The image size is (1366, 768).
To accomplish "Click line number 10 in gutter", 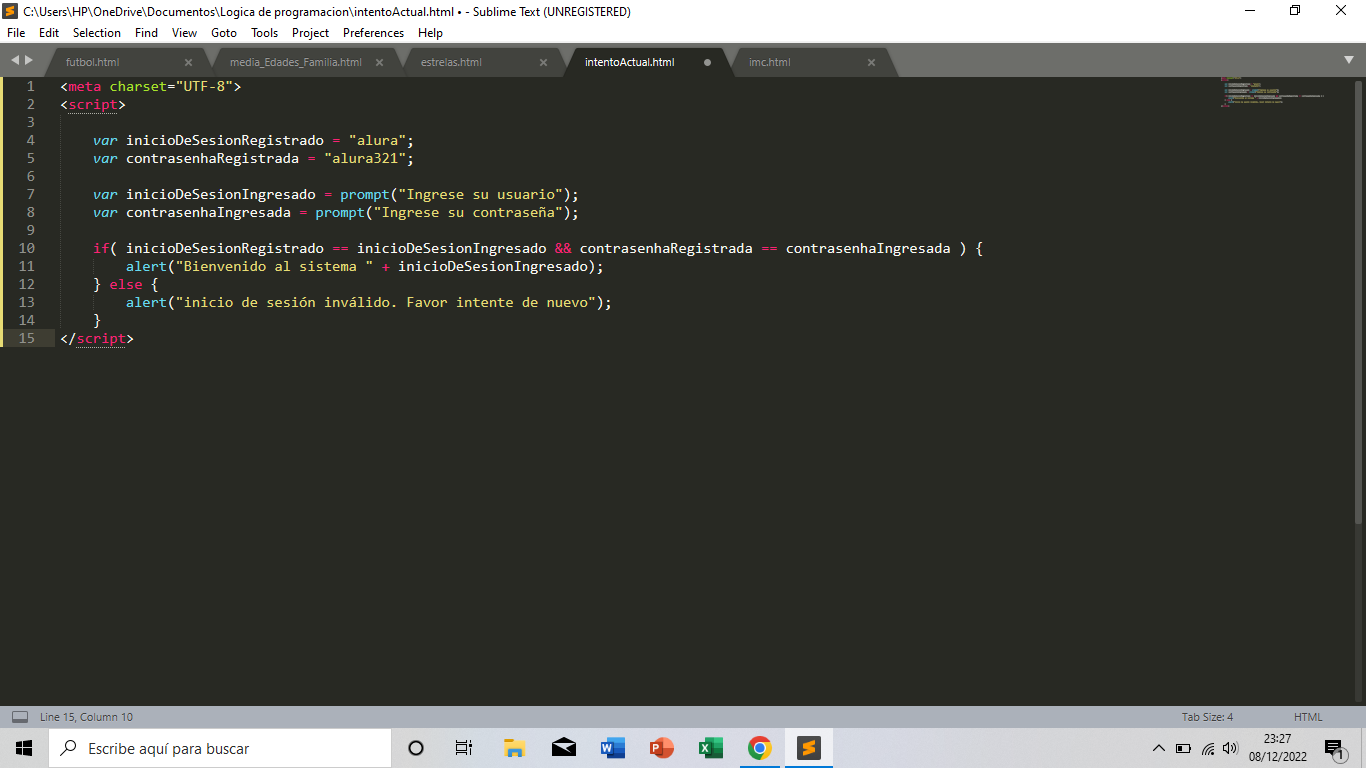I will 26,248.
